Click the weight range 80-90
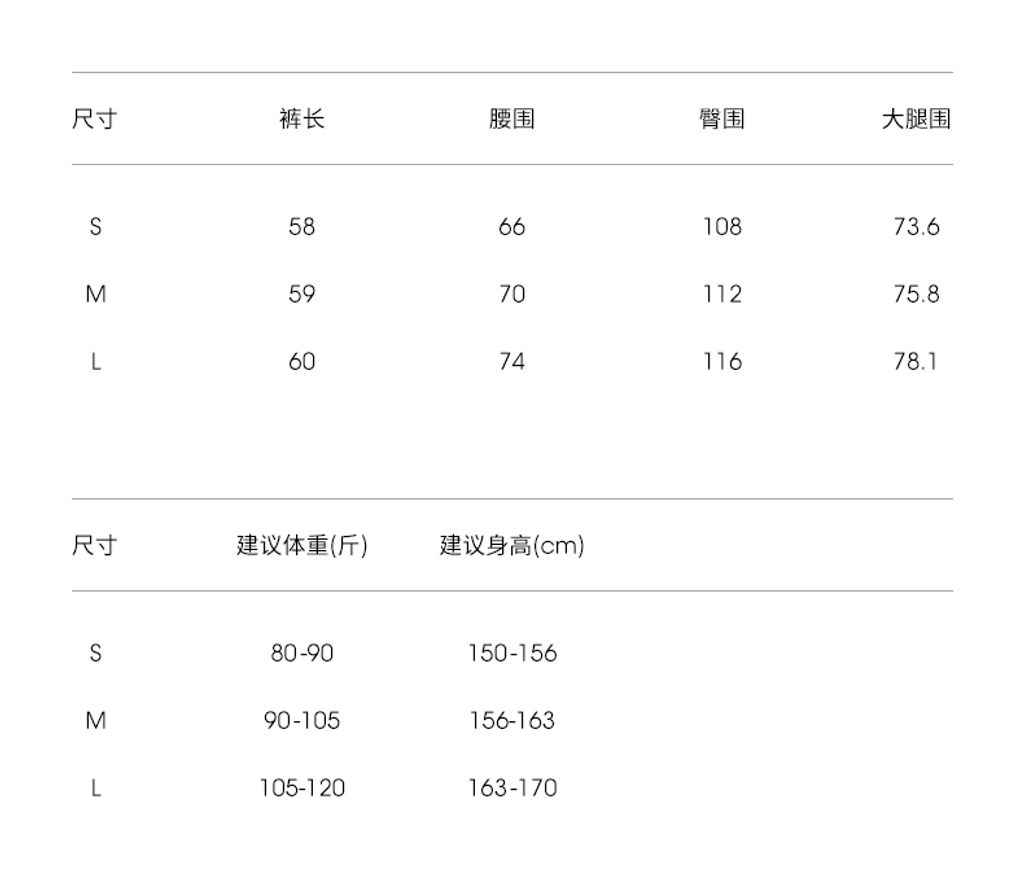 (302, 654)
